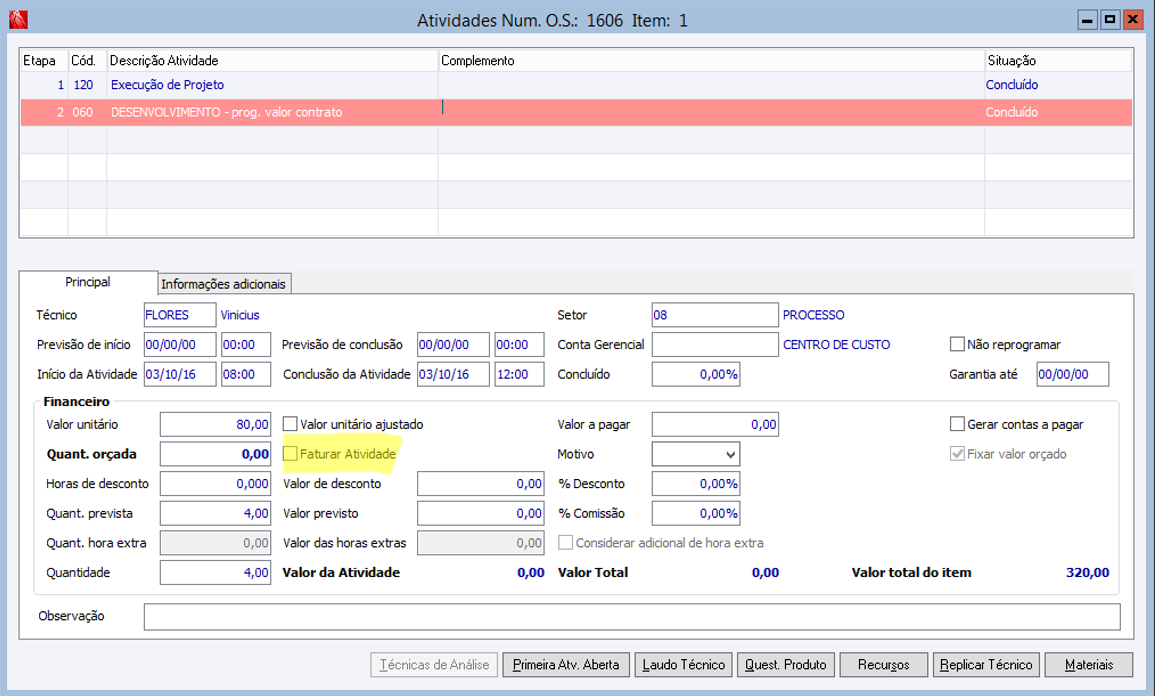Toggle the Gerar contas a pagar checkbox
The width and height of the screenshot is (1155, 696).
tap(957, 424)
